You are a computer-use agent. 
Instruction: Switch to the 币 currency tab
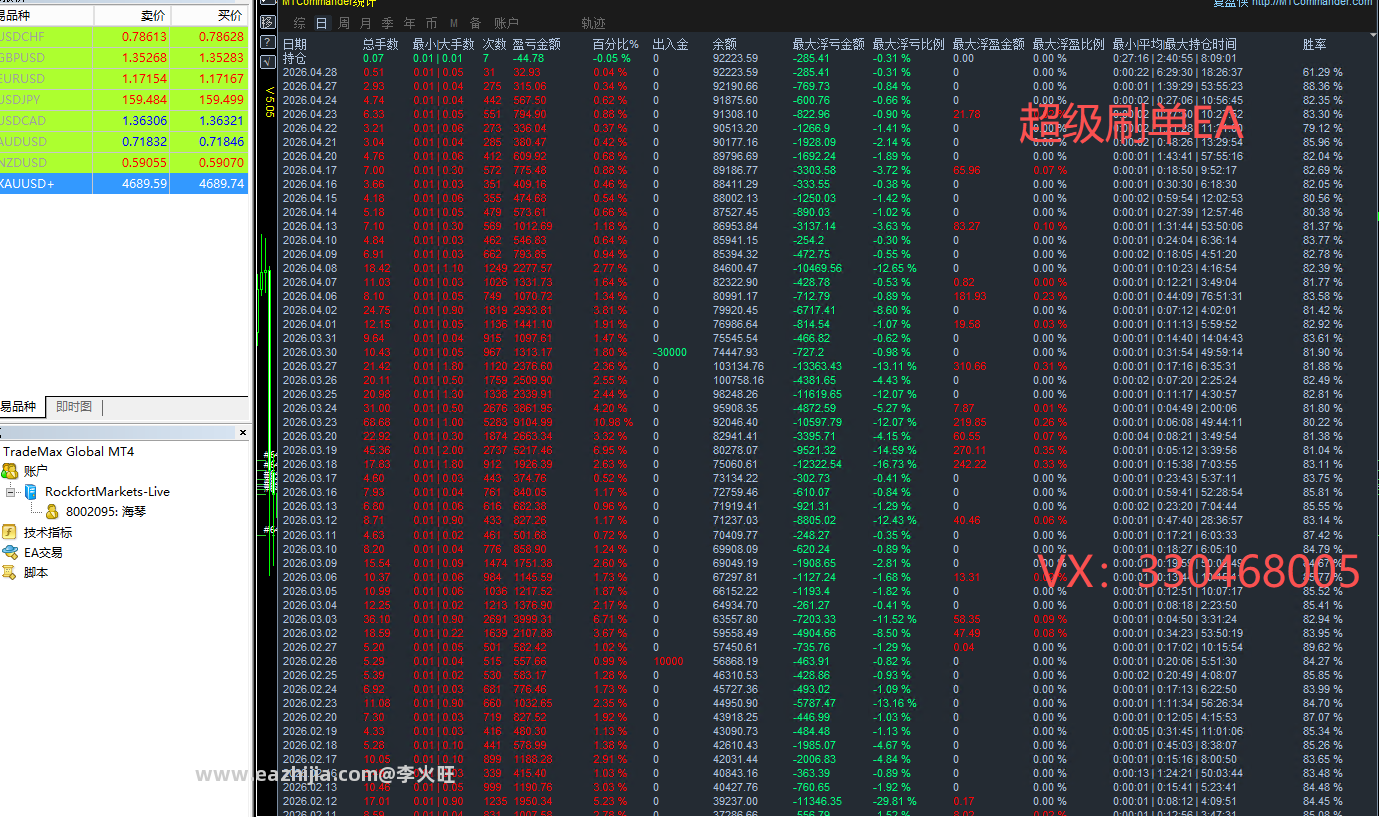(431, 23)
